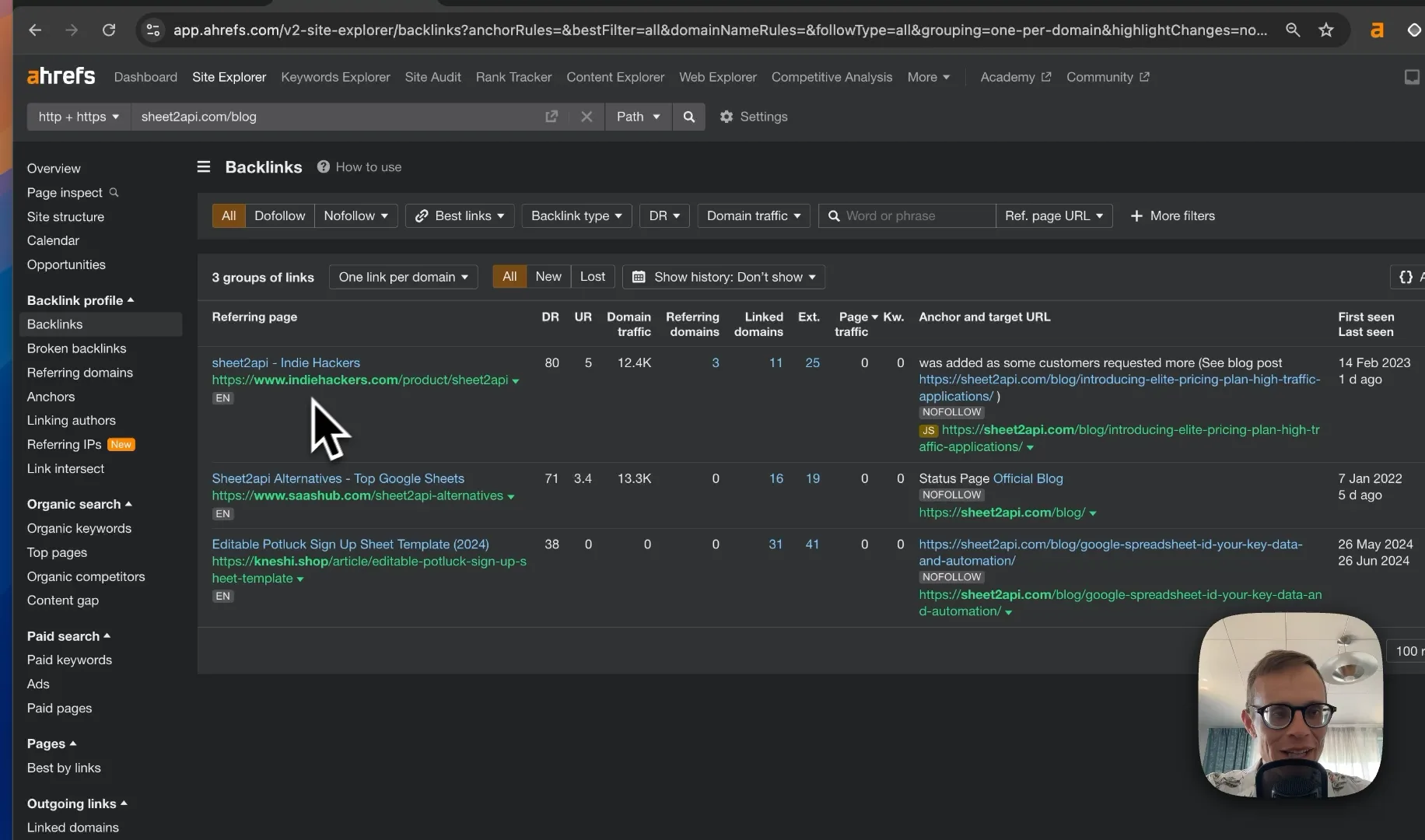Viewport: 1425px width, 840px height.
Task: Open the Backlink type dropdown
Action: point(576,215)
